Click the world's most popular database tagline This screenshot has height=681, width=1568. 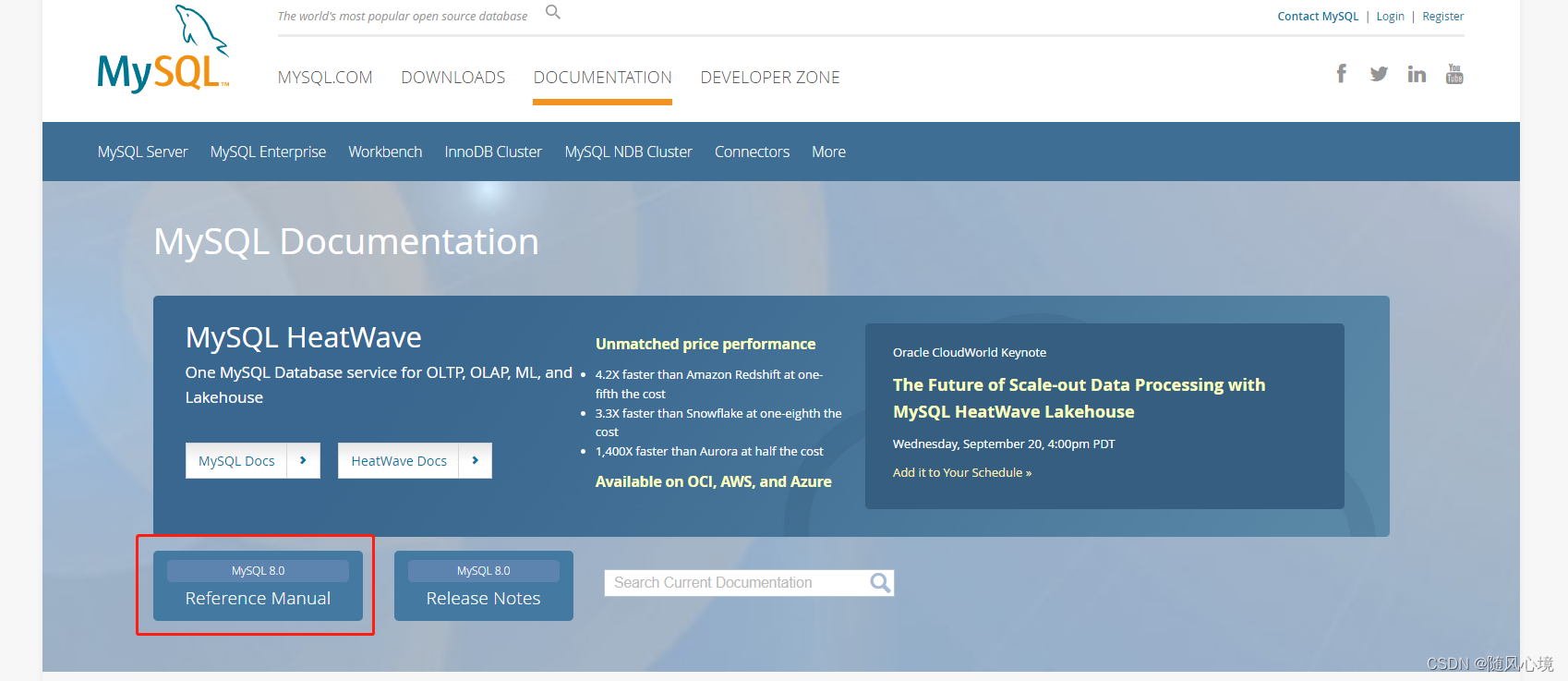[x=403, y=17]
